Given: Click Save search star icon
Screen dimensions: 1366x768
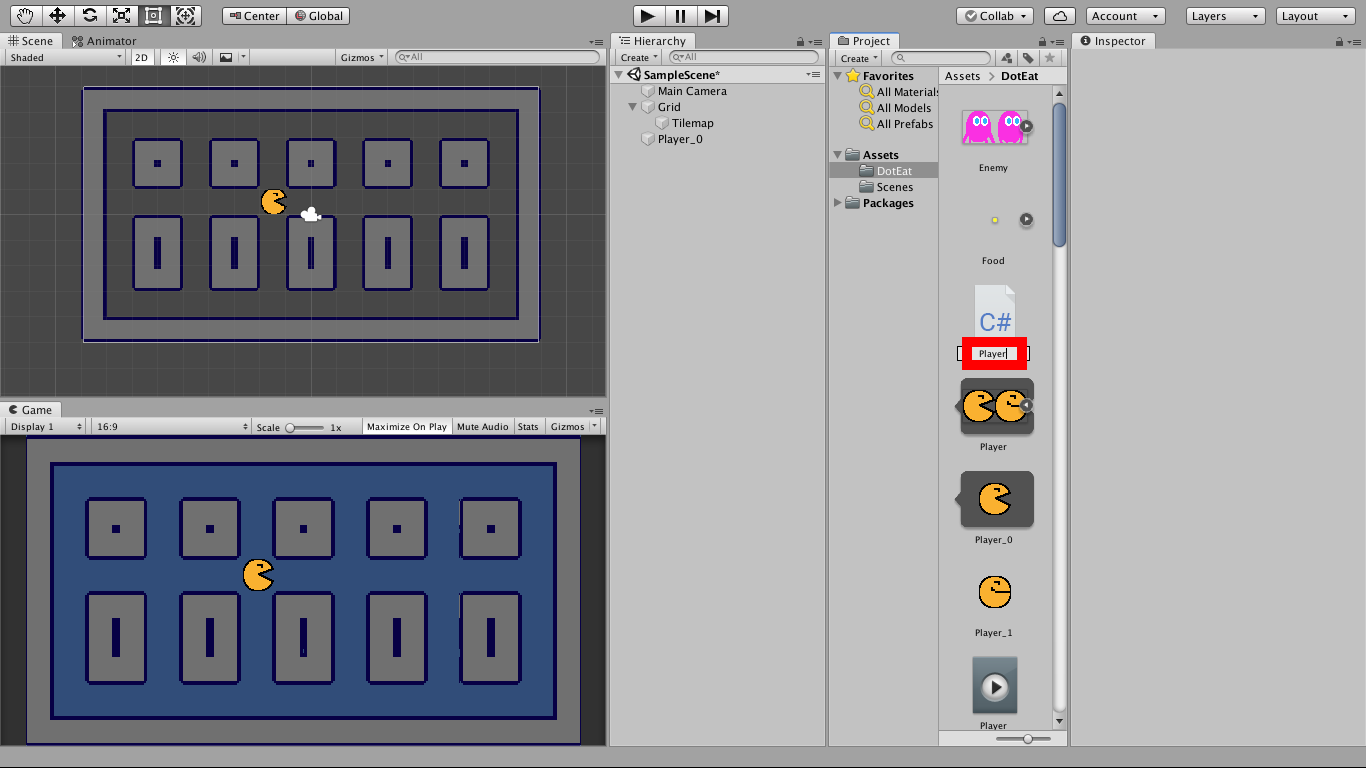Looking at the screenshot, I should [x=1049, y=58].
